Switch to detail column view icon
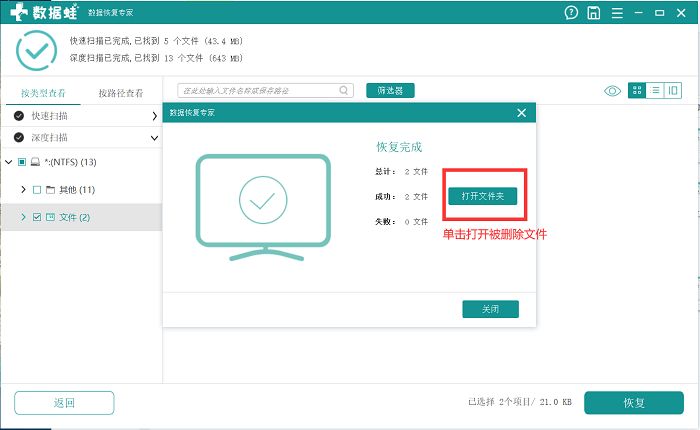 pos(673,91)
